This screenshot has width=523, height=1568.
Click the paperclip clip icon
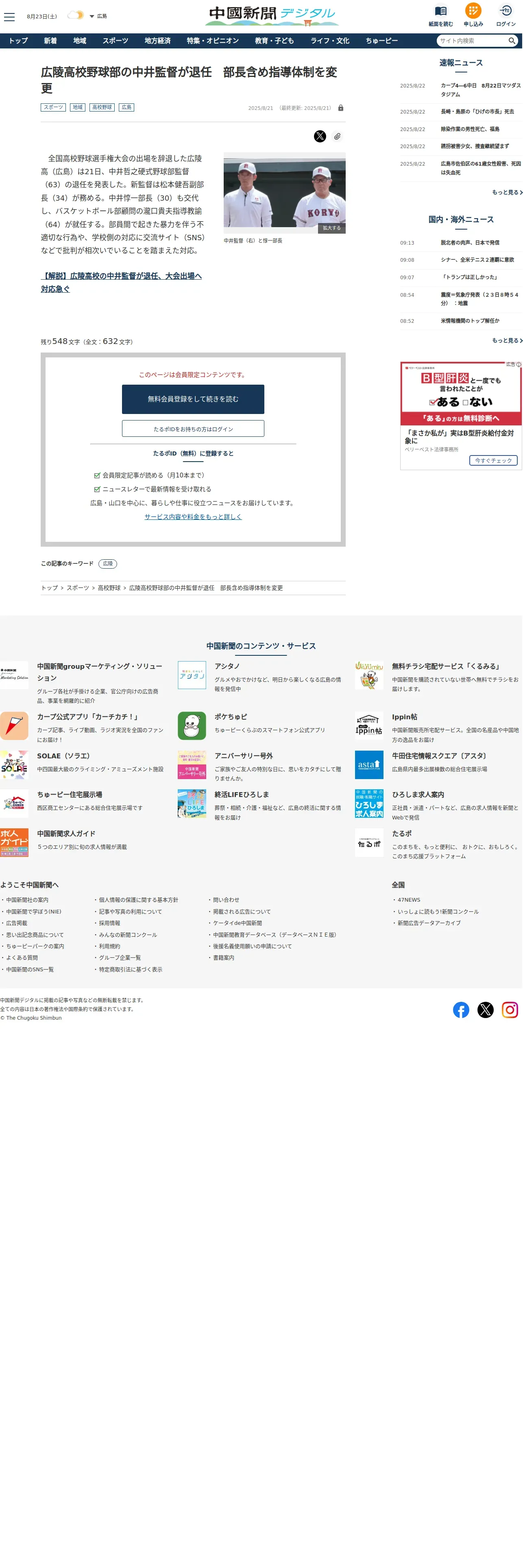pos(337,136)
